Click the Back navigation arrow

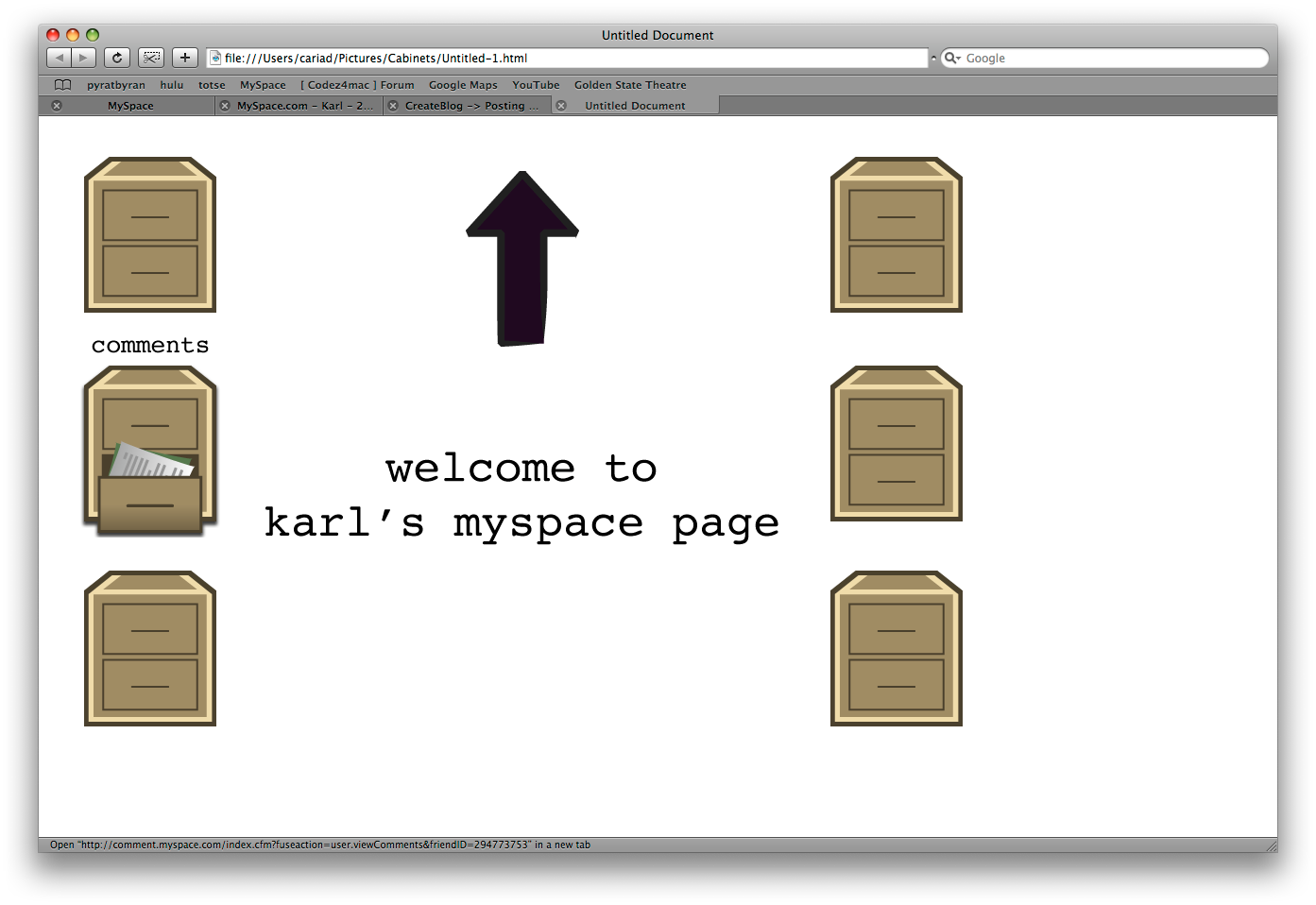click(60, 58)
